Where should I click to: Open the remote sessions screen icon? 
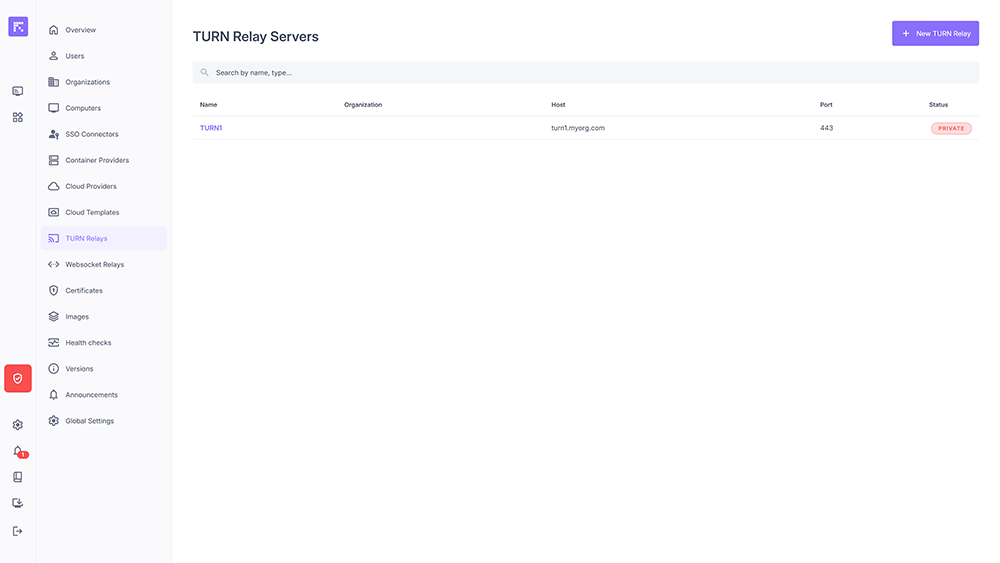coord(18,91)
